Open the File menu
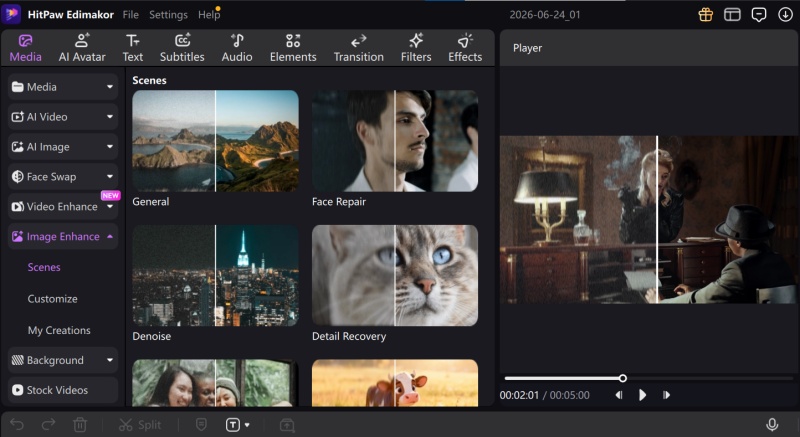The image size is (800, 437). pos(131,15)
